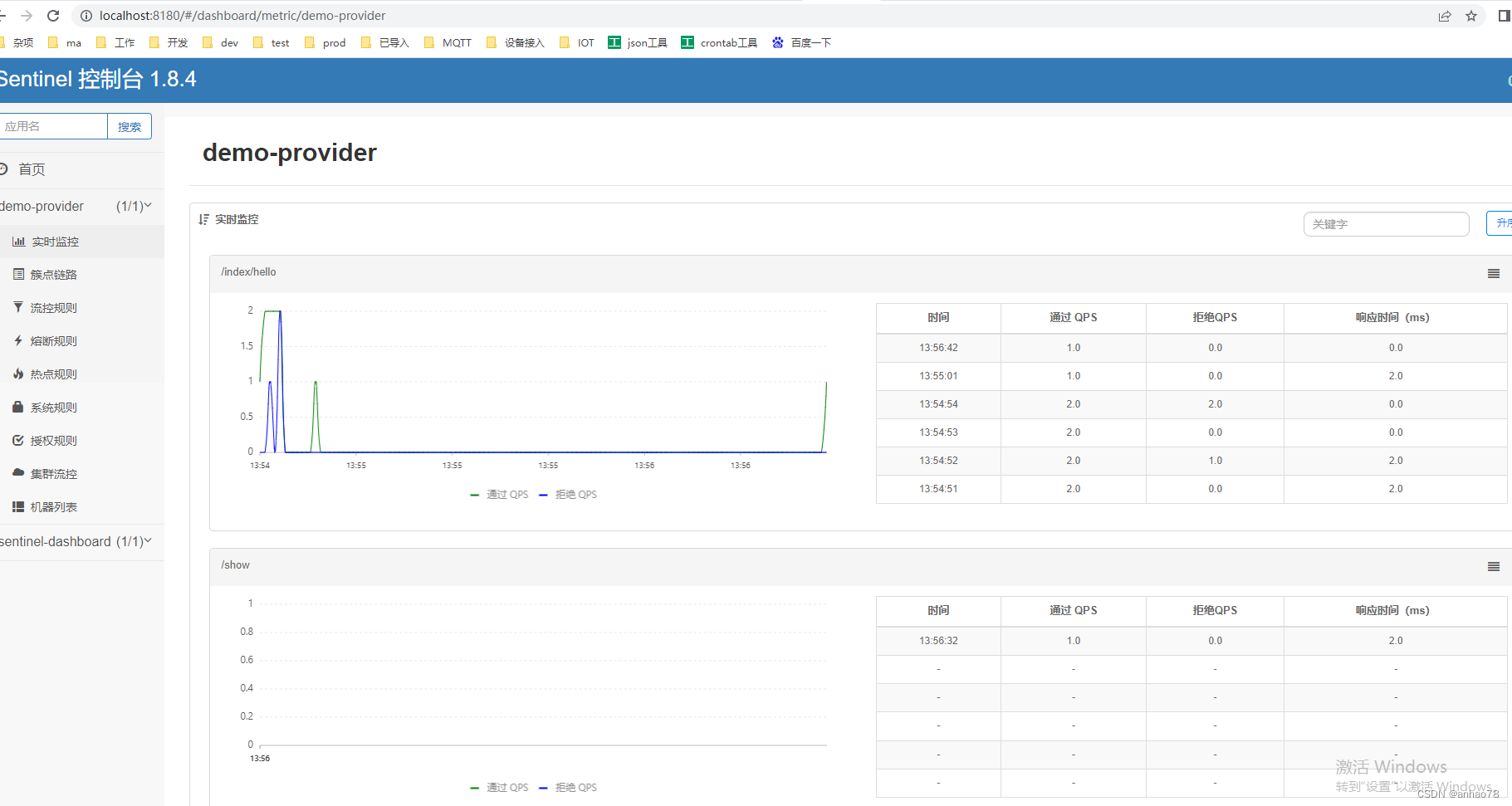Open the 机器列表 machine list

[52, 506]
